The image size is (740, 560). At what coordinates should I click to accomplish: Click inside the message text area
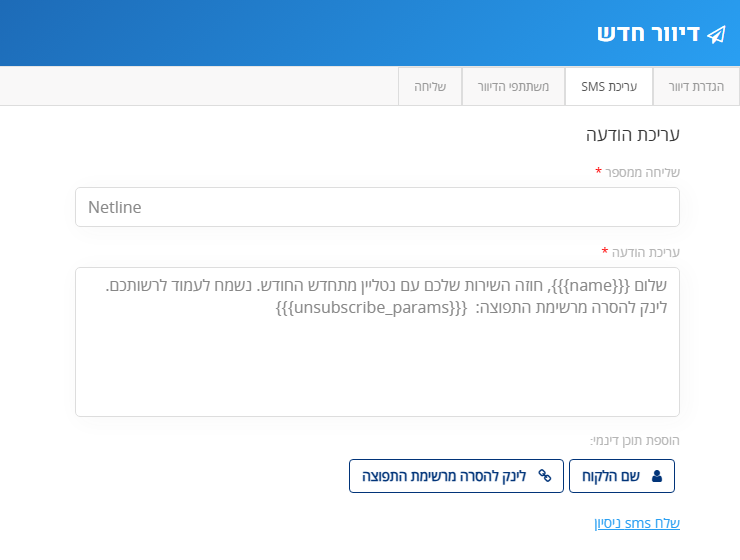coord(377,342)
